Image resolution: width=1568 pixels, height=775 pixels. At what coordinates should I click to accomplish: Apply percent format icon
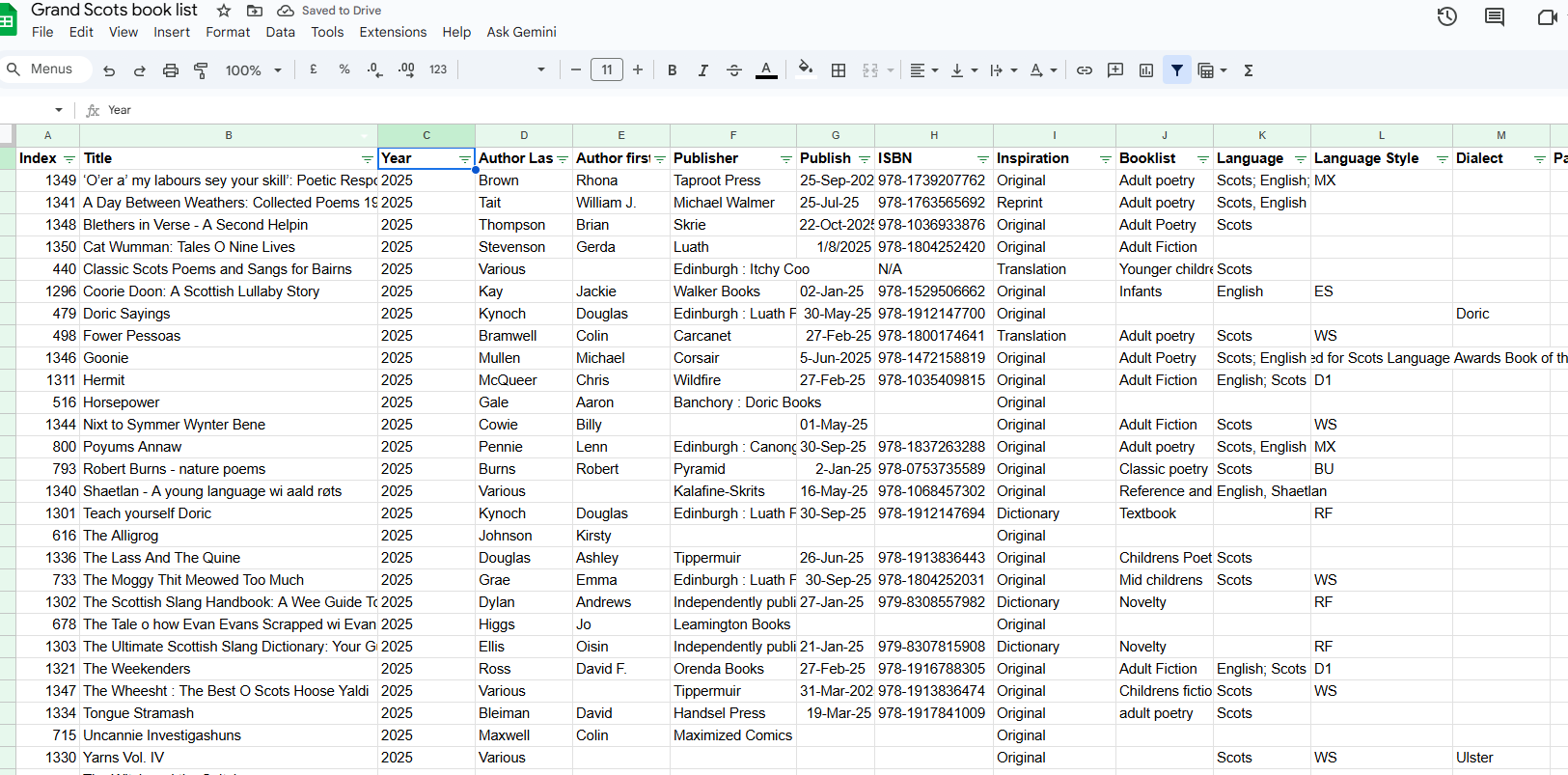point(344,69)
